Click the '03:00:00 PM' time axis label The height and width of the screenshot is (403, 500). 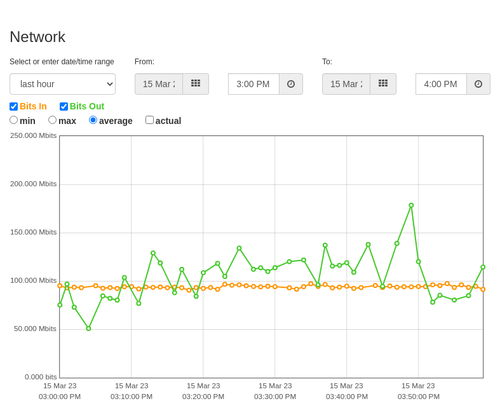click(60, 397)
